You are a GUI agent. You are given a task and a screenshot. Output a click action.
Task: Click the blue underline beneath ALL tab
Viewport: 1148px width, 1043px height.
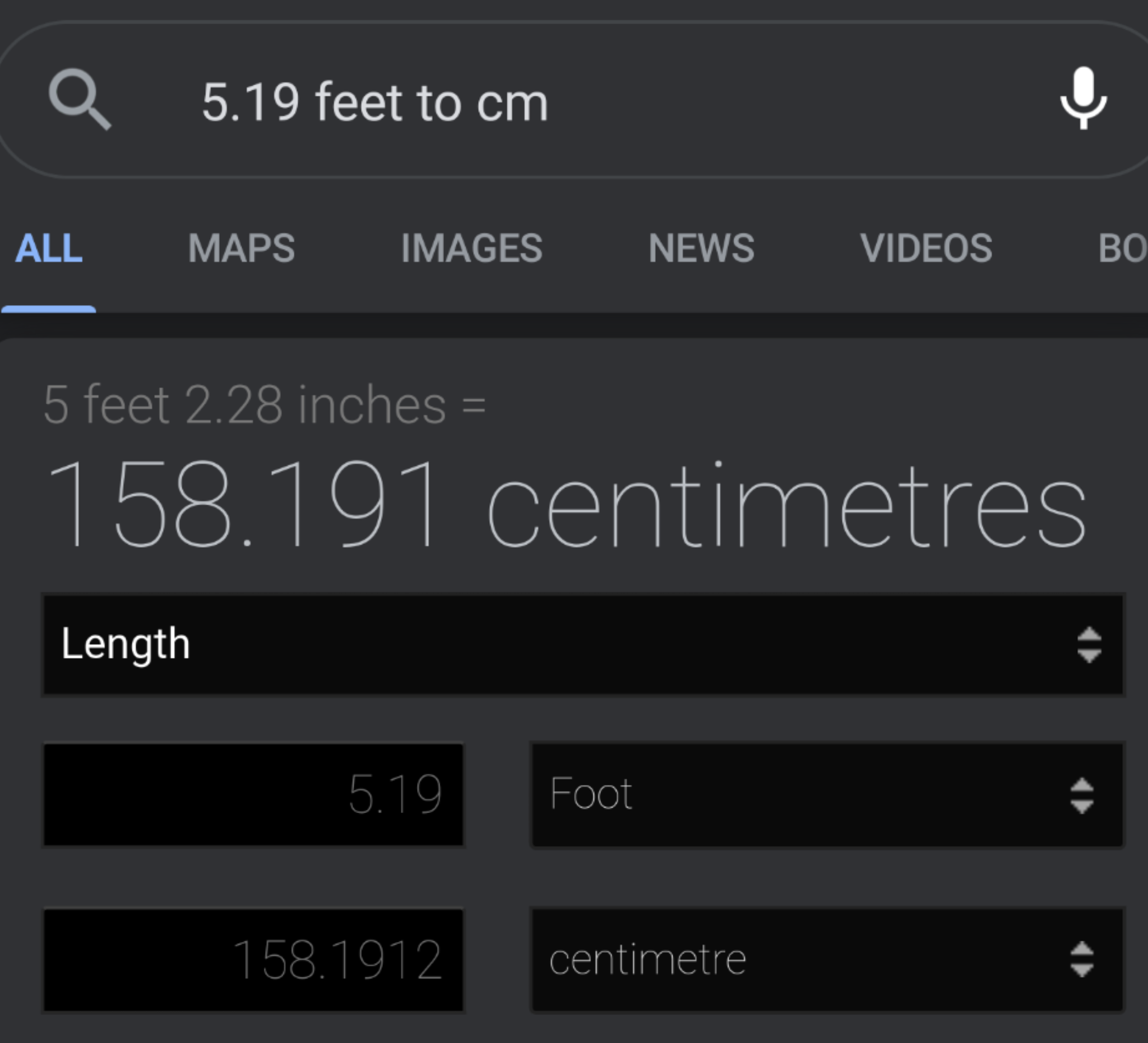[49, 309]
